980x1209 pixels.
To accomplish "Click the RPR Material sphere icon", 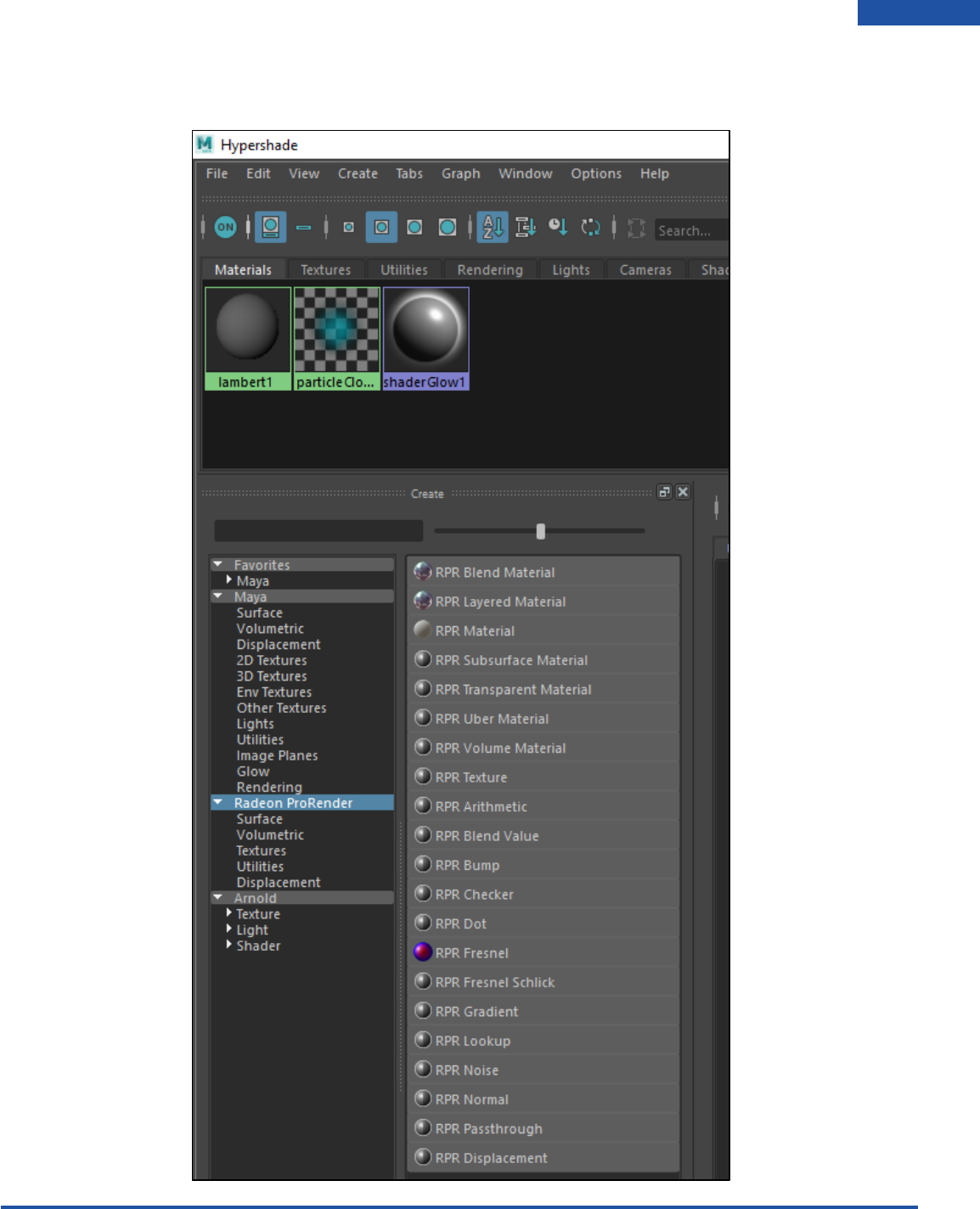I will click(x=423, y=630).
